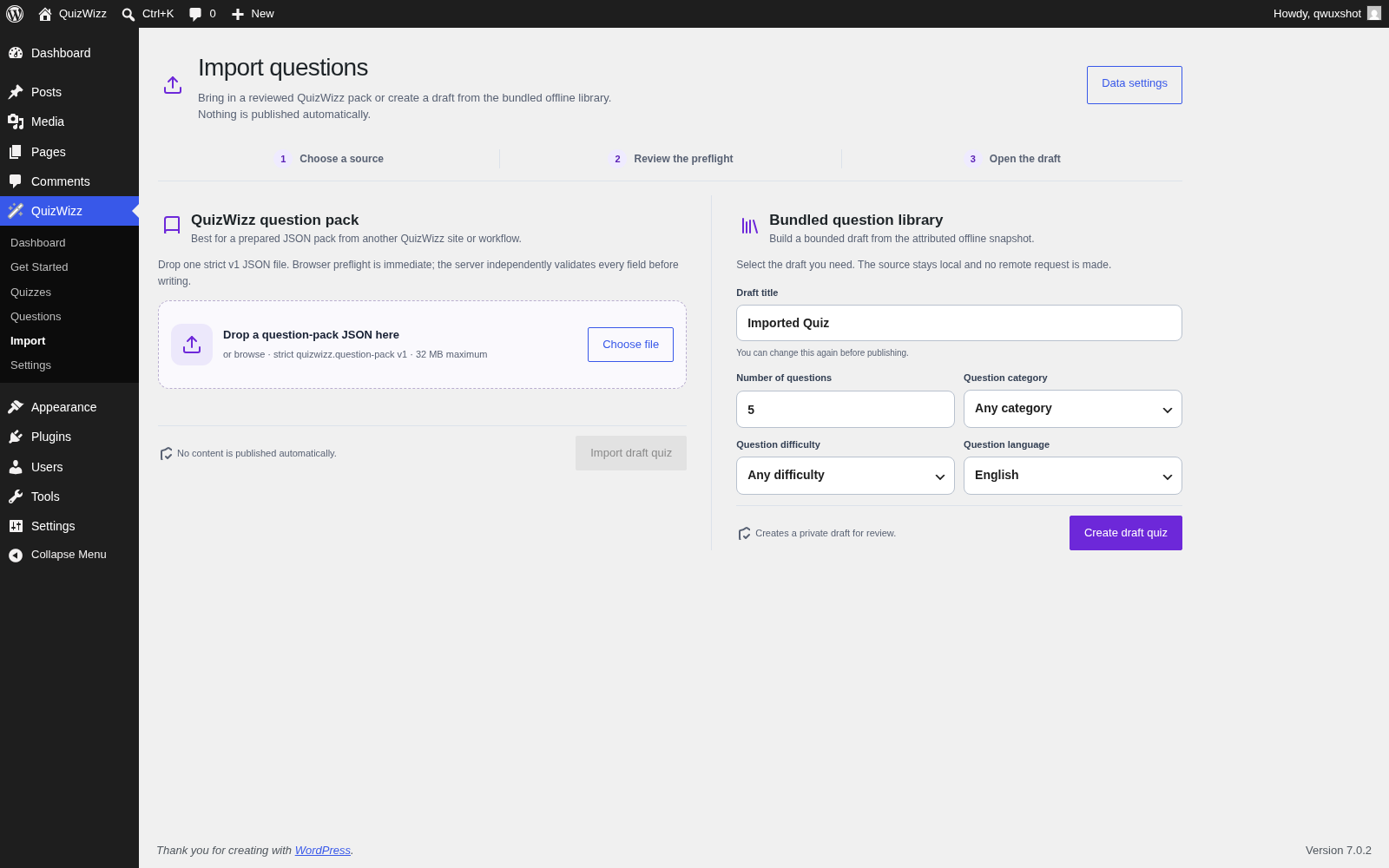Screen dimensions: 1389x868
Task: Open Quizzes submenu item
Action: [30, 293]
